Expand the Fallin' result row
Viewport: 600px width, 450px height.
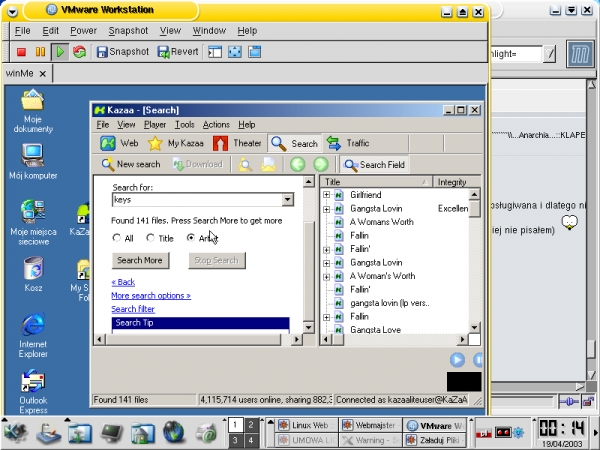click(326, 249)
